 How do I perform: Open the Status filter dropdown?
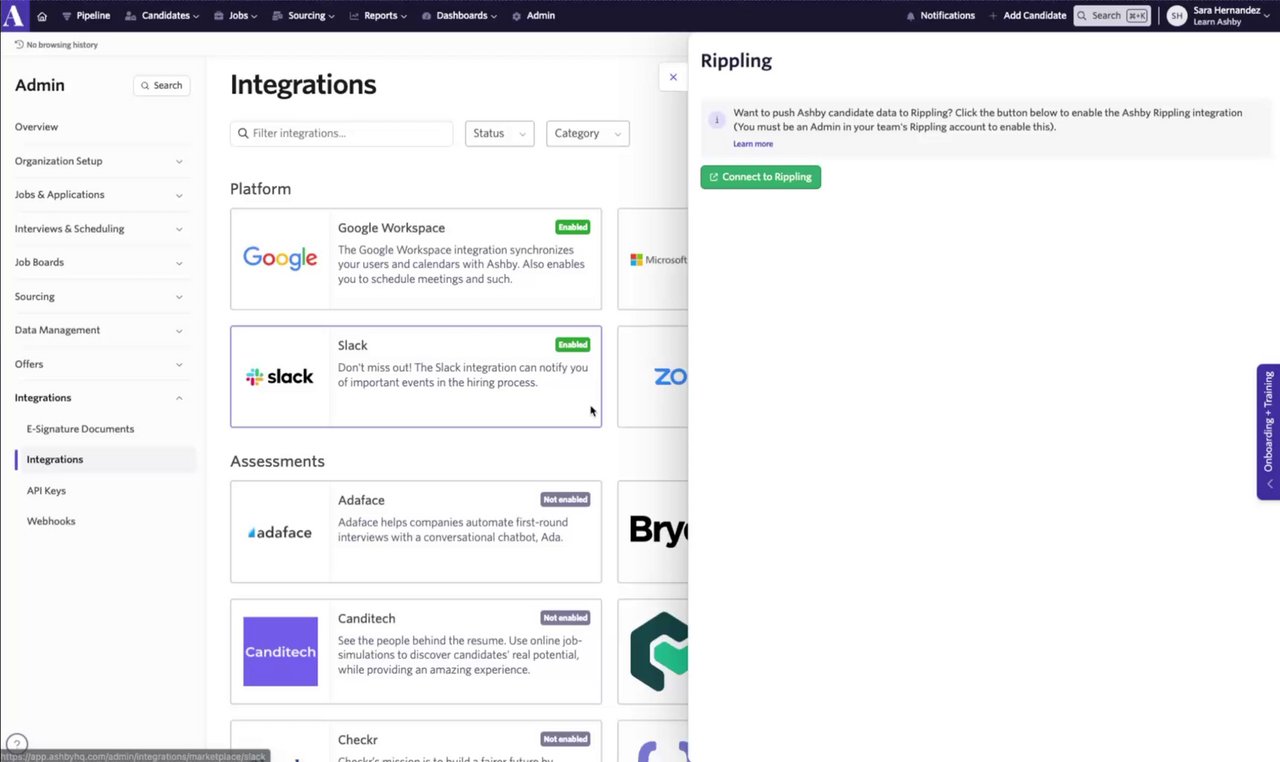pyautogui.click(x=499, y=134)
